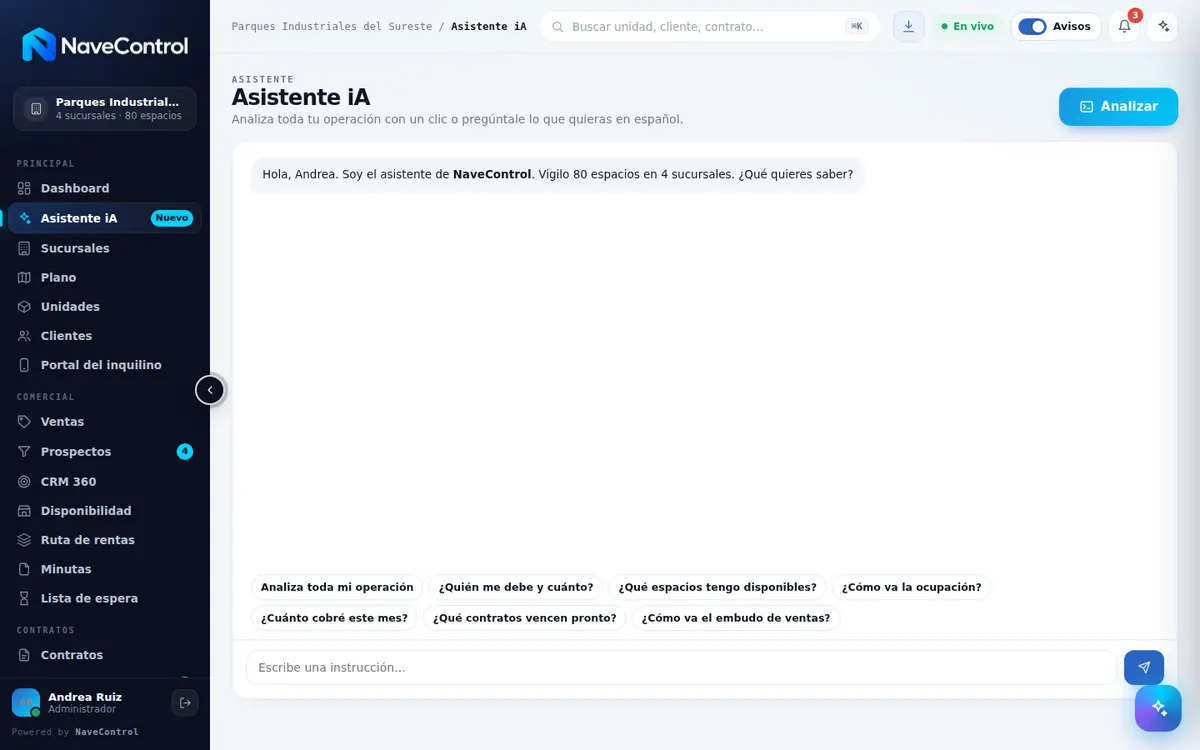Open the Plano map view
The image size is (1200, 750).
point(105,277)
